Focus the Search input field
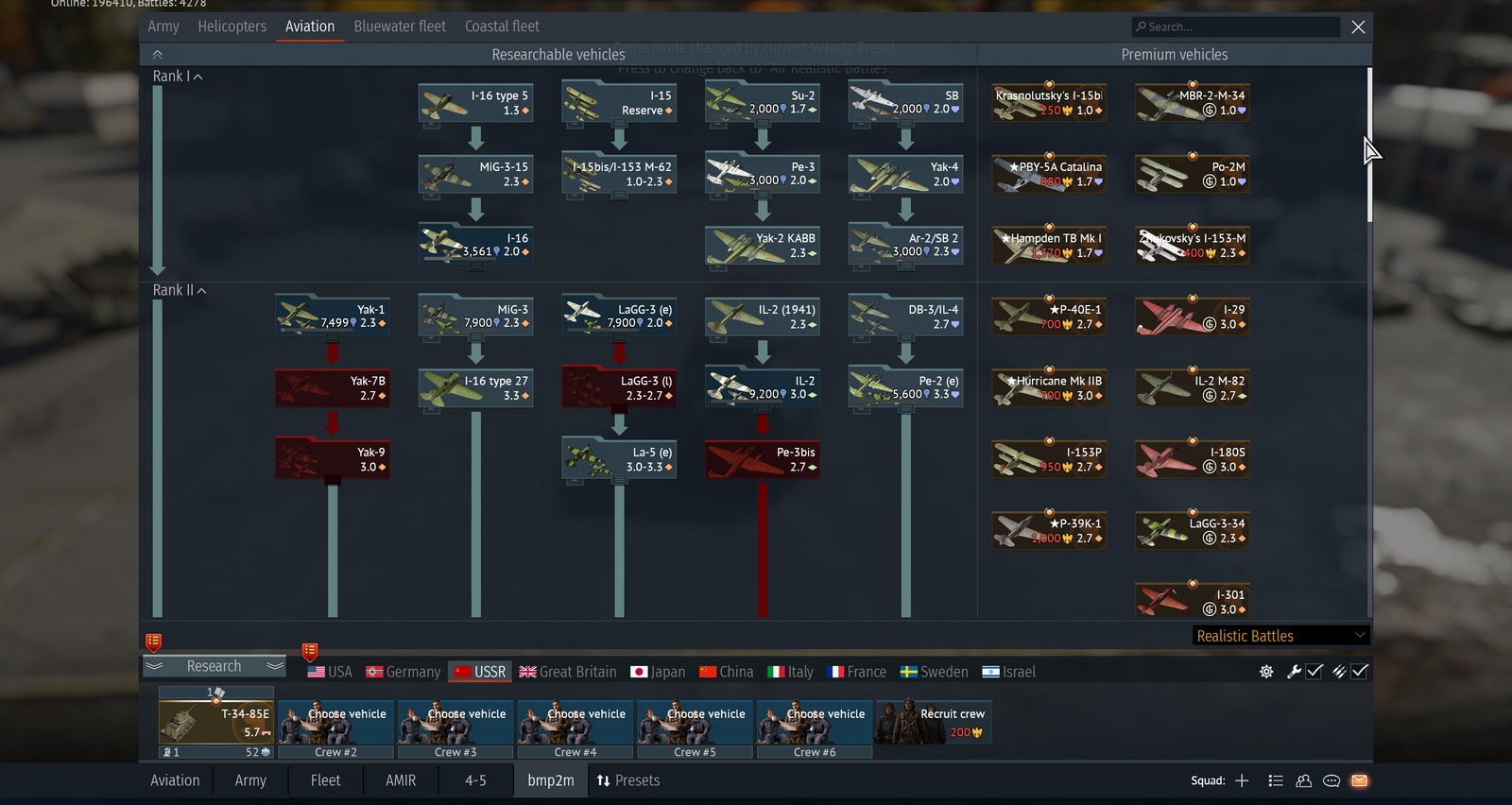 pyautogui.click(x=1236, y=26)
